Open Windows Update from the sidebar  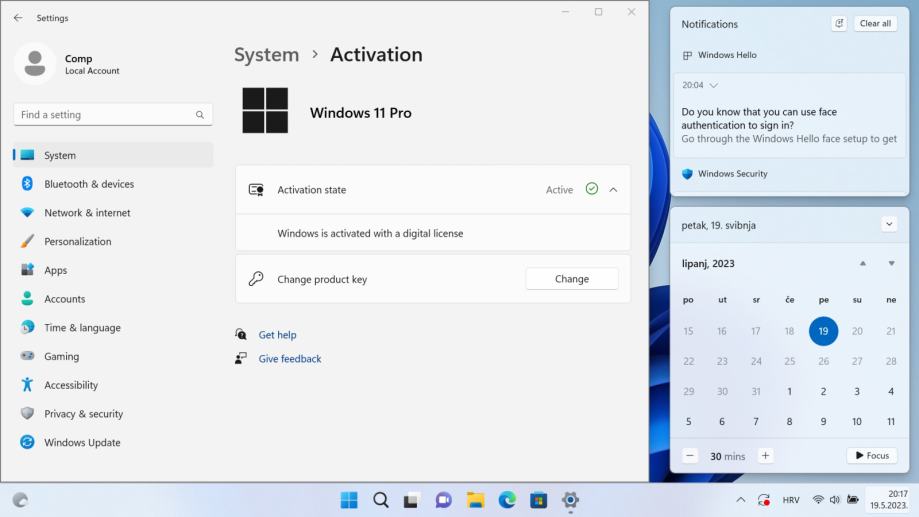(82, 442)
